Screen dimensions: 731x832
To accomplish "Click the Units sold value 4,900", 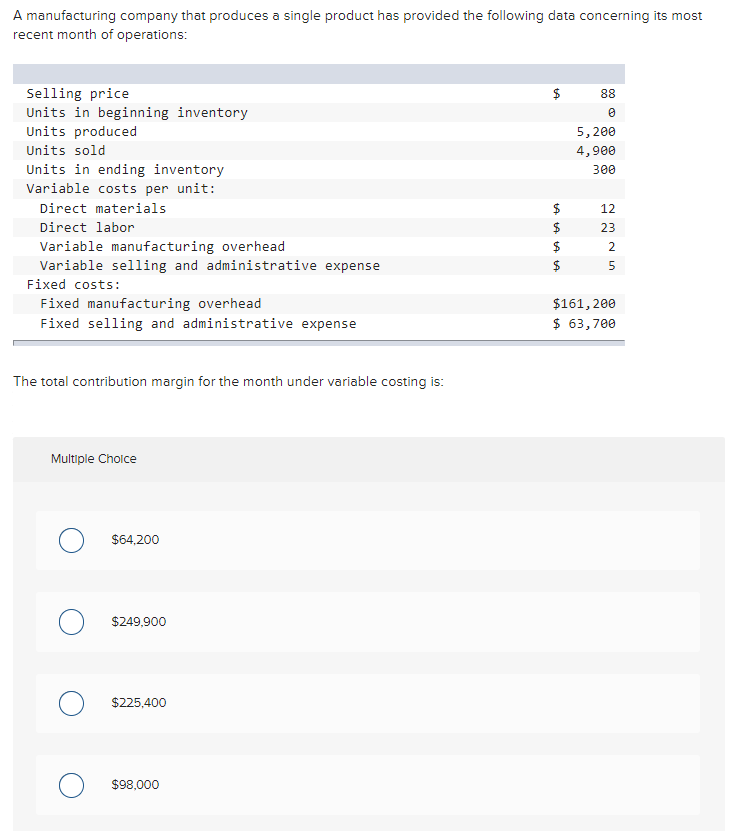I will tap(597, 150).
